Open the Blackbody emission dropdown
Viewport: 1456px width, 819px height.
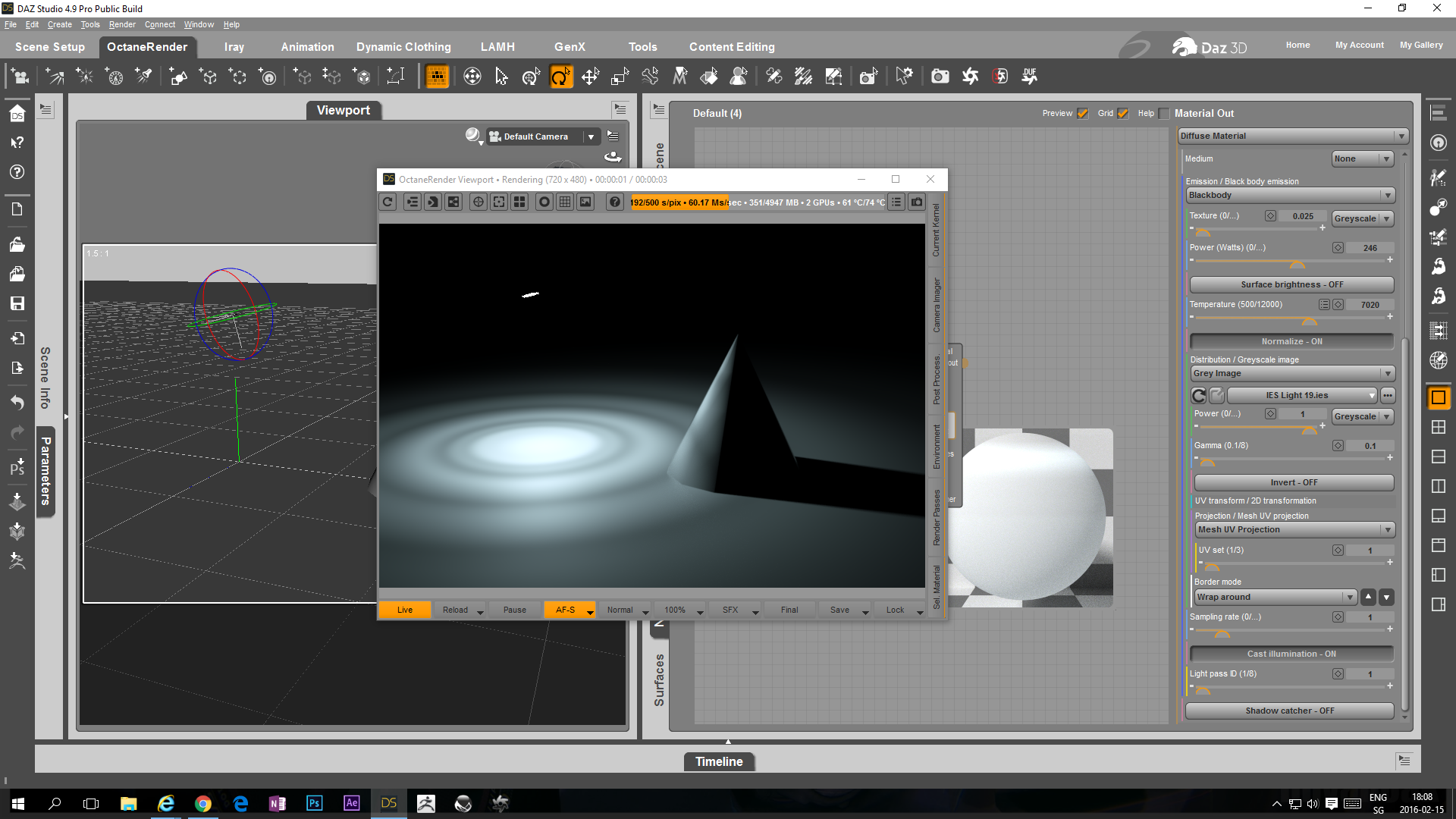pyautogui.click(x=1290, y=196)
